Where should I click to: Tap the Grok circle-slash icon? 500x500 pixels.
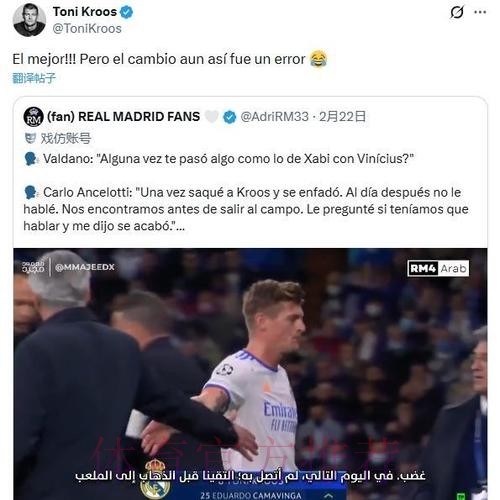(457, 12)
